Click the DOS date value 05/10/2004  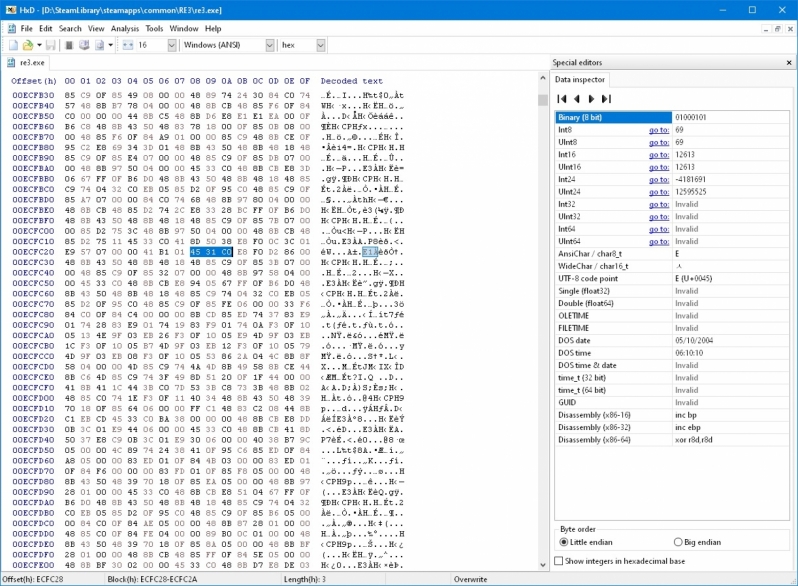pyautogui.click(x=694, y=341)
